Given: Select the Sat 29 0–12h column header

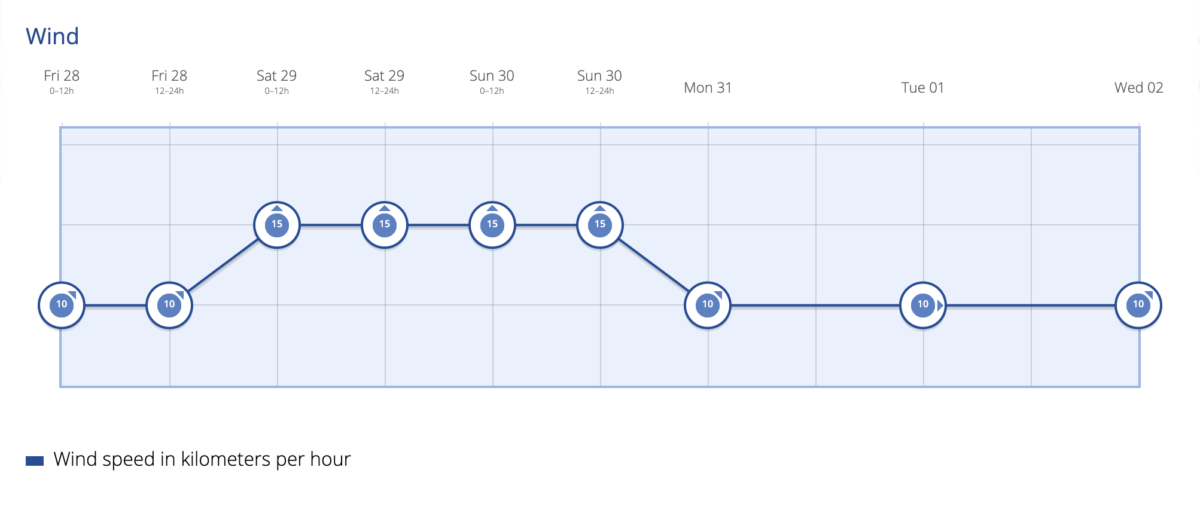Looking at the screenshot, I should point(277,82).
